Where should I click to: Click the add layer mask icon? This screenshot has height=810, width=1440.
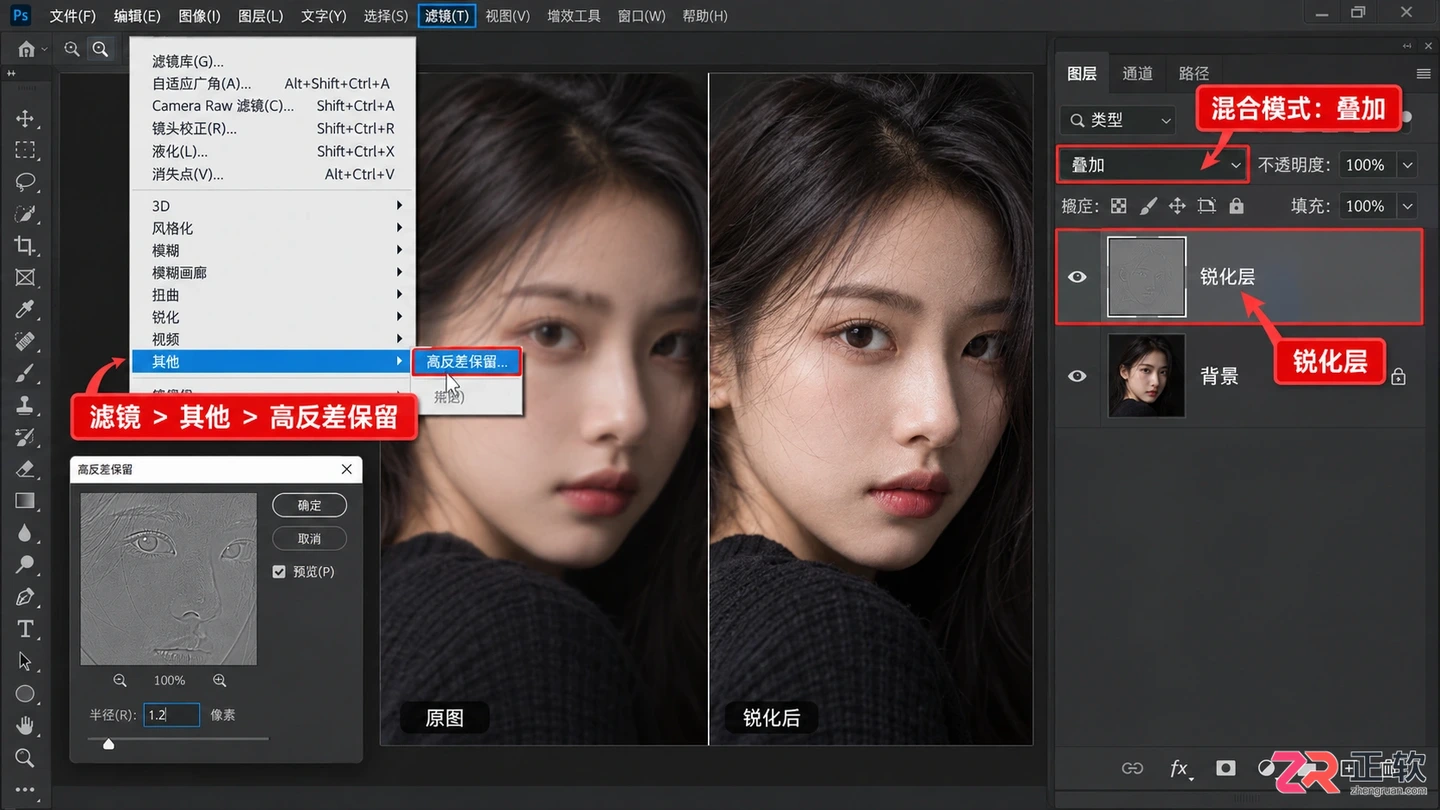[x=1225, y=768]
